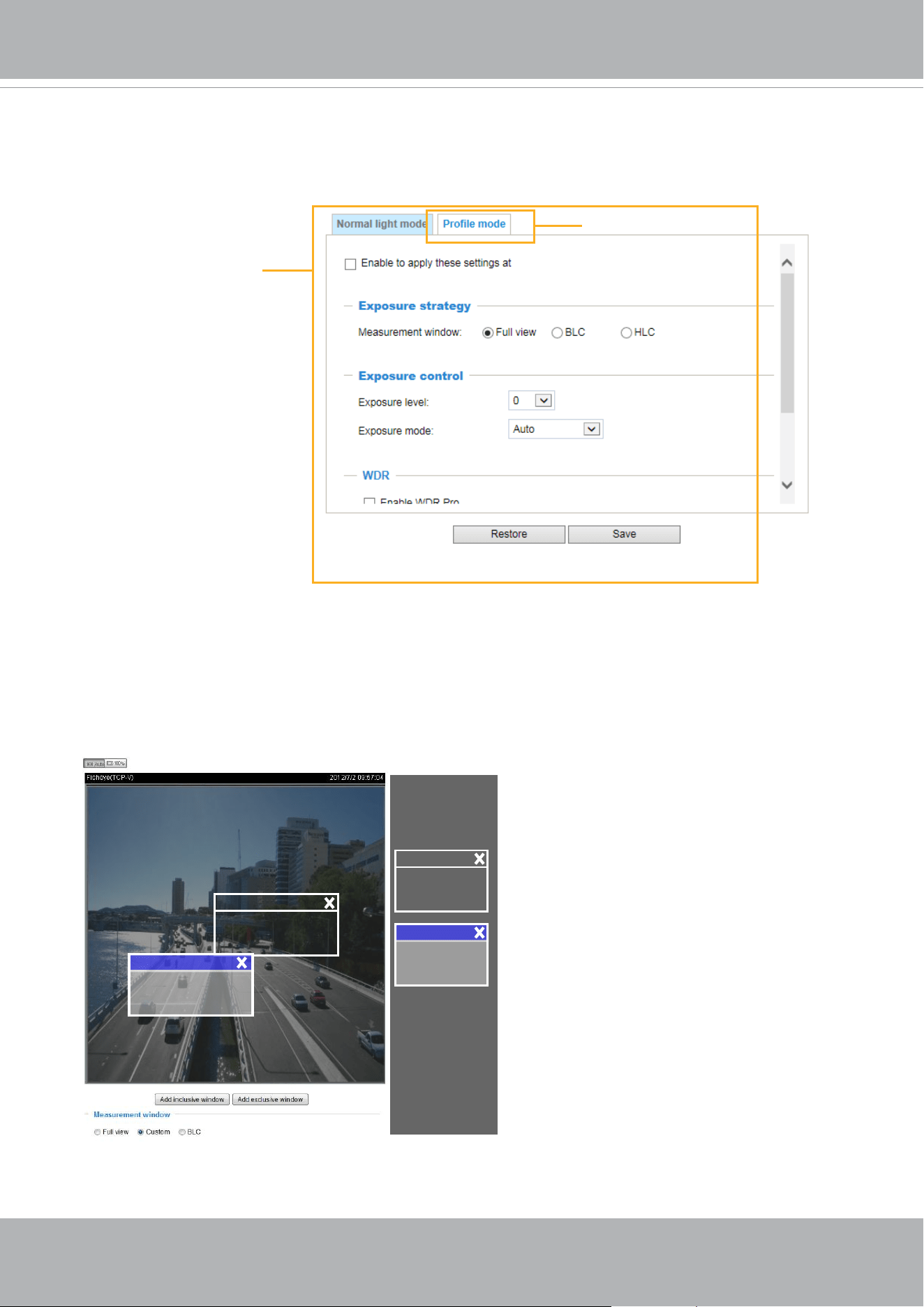Viewport: 924px width, 1307px height.
Task: Select BLC under Exposure strategy
Action: [x=557, y=333]
